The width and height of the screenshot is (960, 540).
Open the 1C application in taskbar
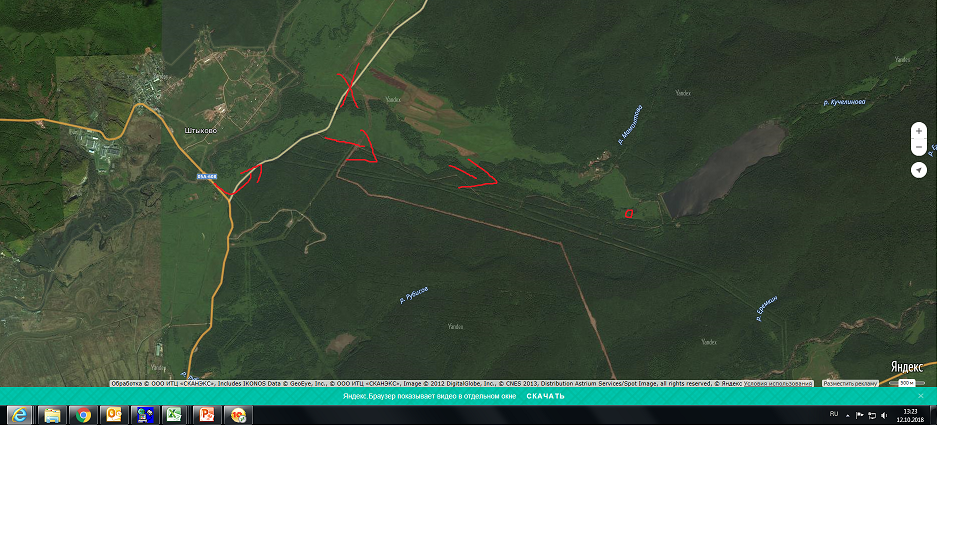coord(238,415)
